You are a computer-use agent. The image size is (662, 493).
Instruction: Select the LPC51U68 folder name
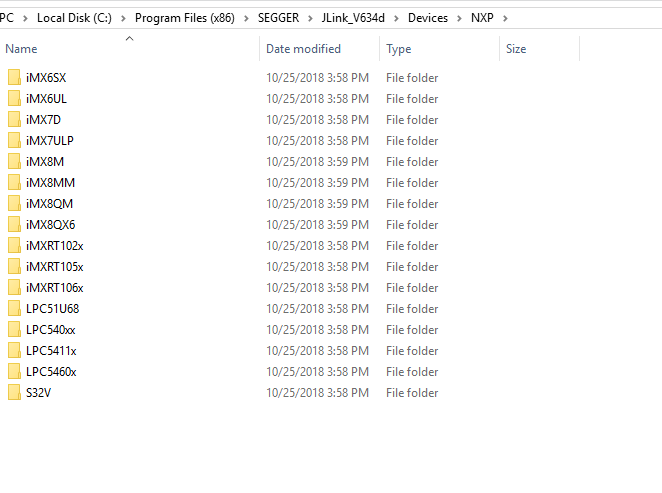pos(52,309)
